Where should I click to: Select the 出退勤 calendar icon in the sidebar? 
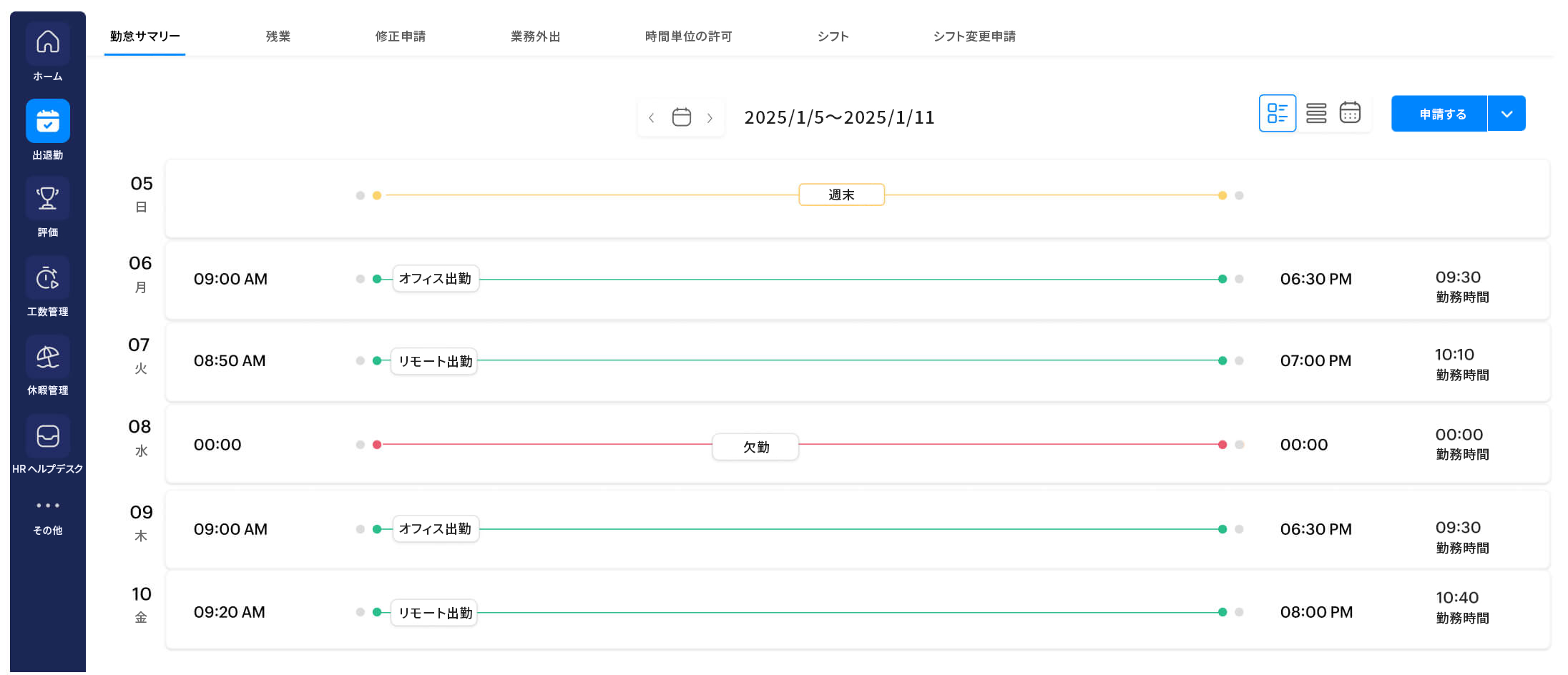coord(47,121)
